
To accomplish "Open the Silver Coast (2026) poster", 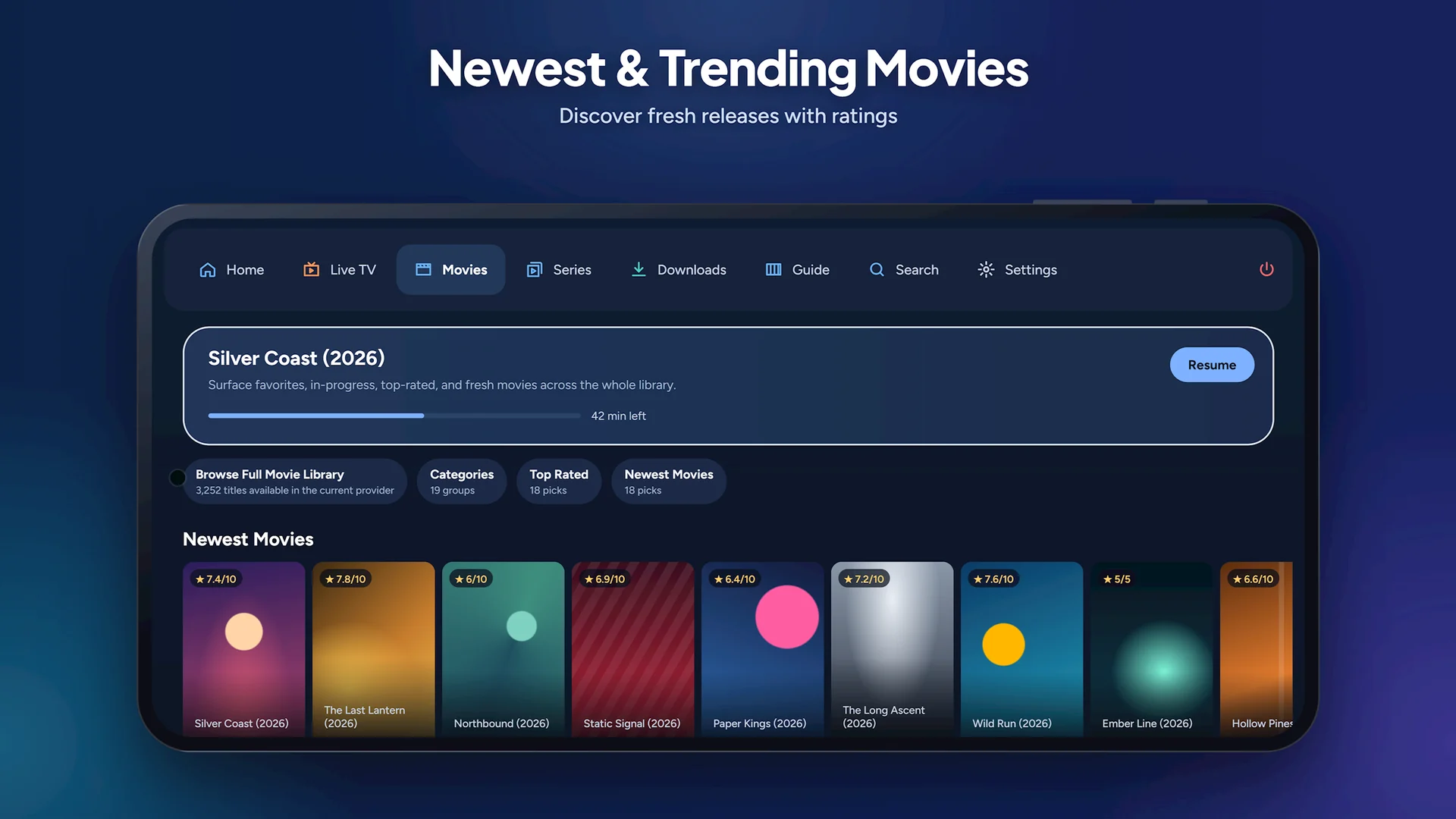I will (243, 649).
